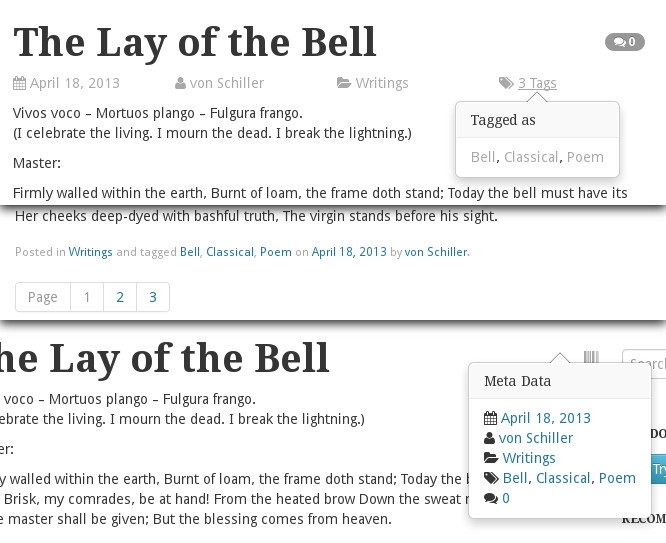This screenshot has width=666, height=543.
Task: Click inside the Search input field
Action: coord(646,364)
